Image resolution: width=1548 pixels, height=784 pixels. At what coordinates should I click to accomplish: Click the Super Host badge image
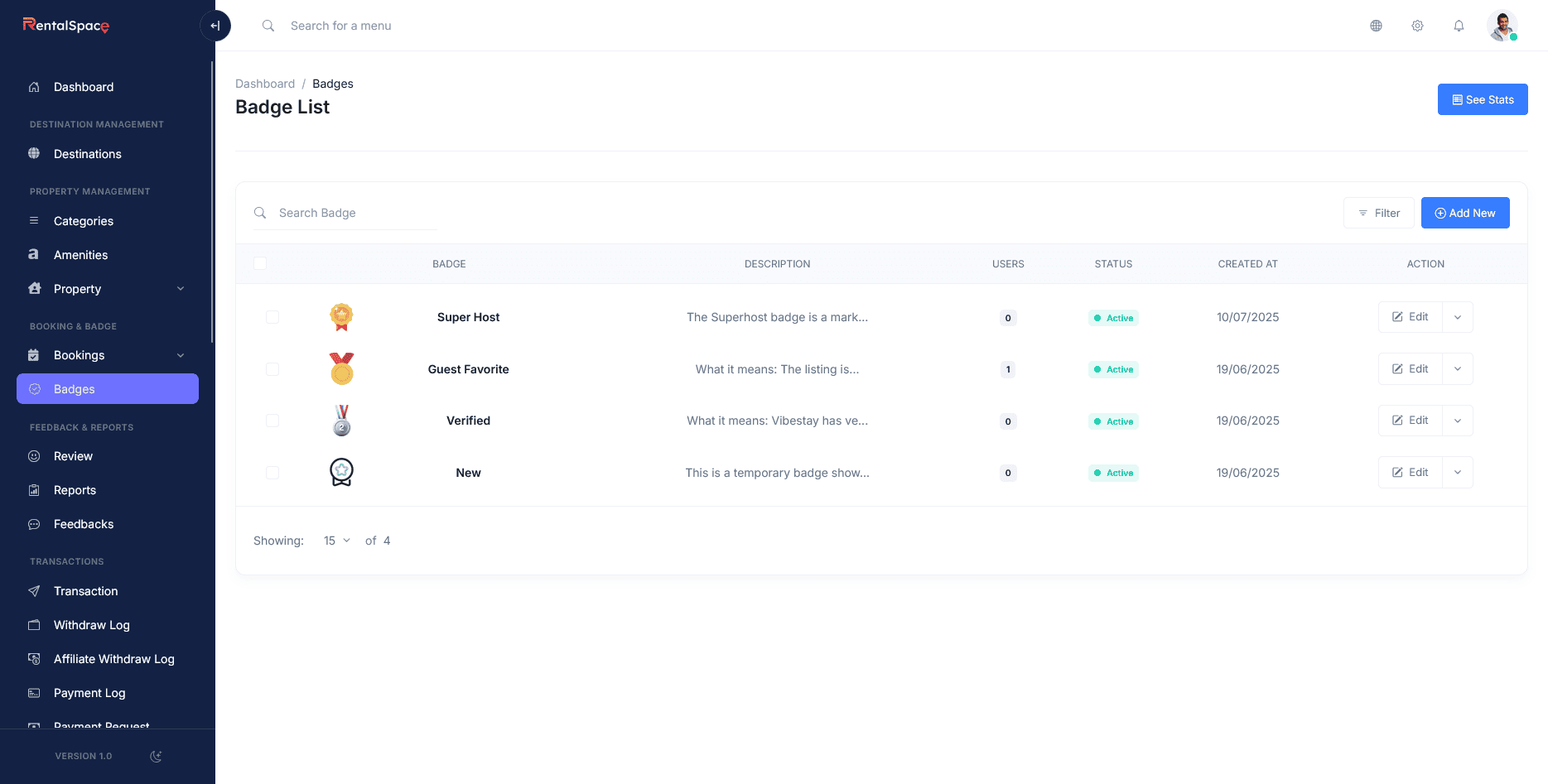[341, 317]
